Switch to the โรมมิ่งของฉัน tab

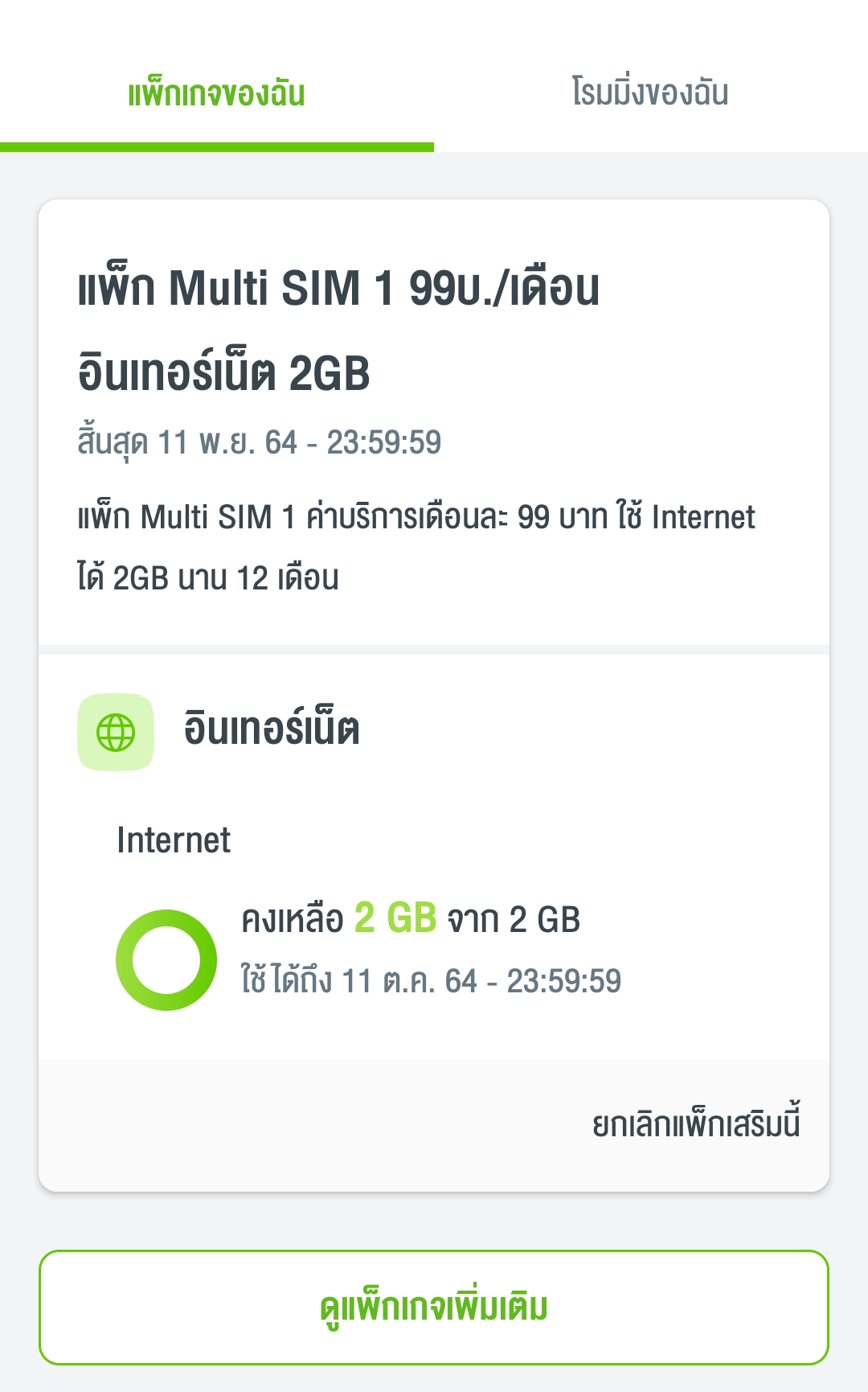point(650,92)
